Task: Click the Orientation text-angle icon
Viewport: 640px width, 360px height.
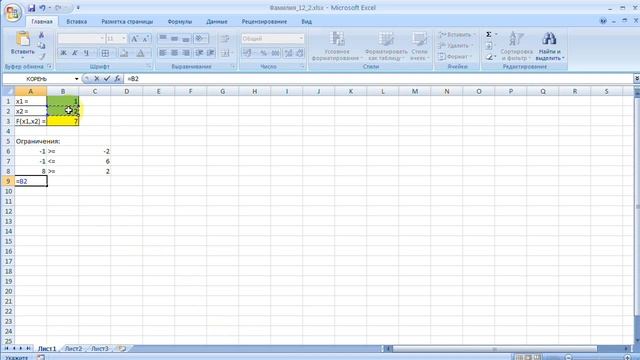Action: 200,39
